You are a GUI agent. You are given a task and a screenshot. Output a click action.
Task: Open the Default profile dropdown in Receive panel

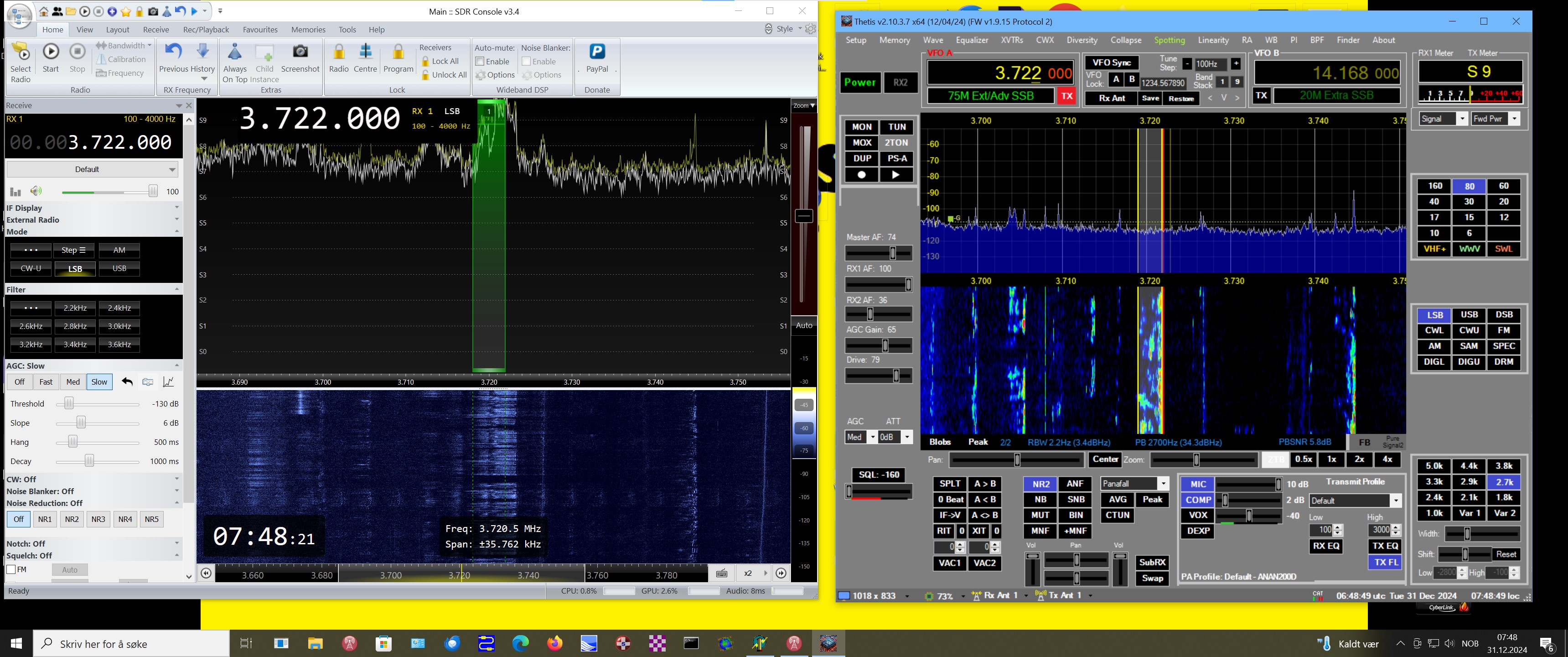92,169
